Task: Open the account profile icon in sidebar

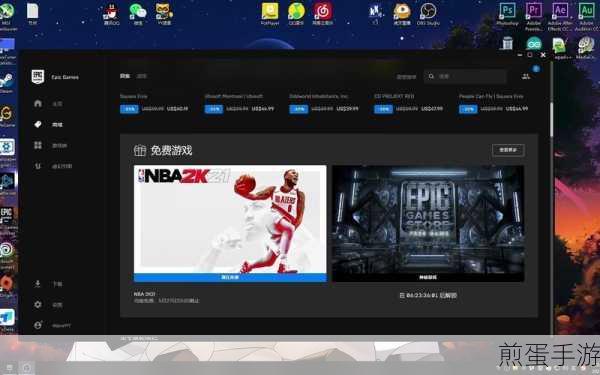Action: point(38,325)
